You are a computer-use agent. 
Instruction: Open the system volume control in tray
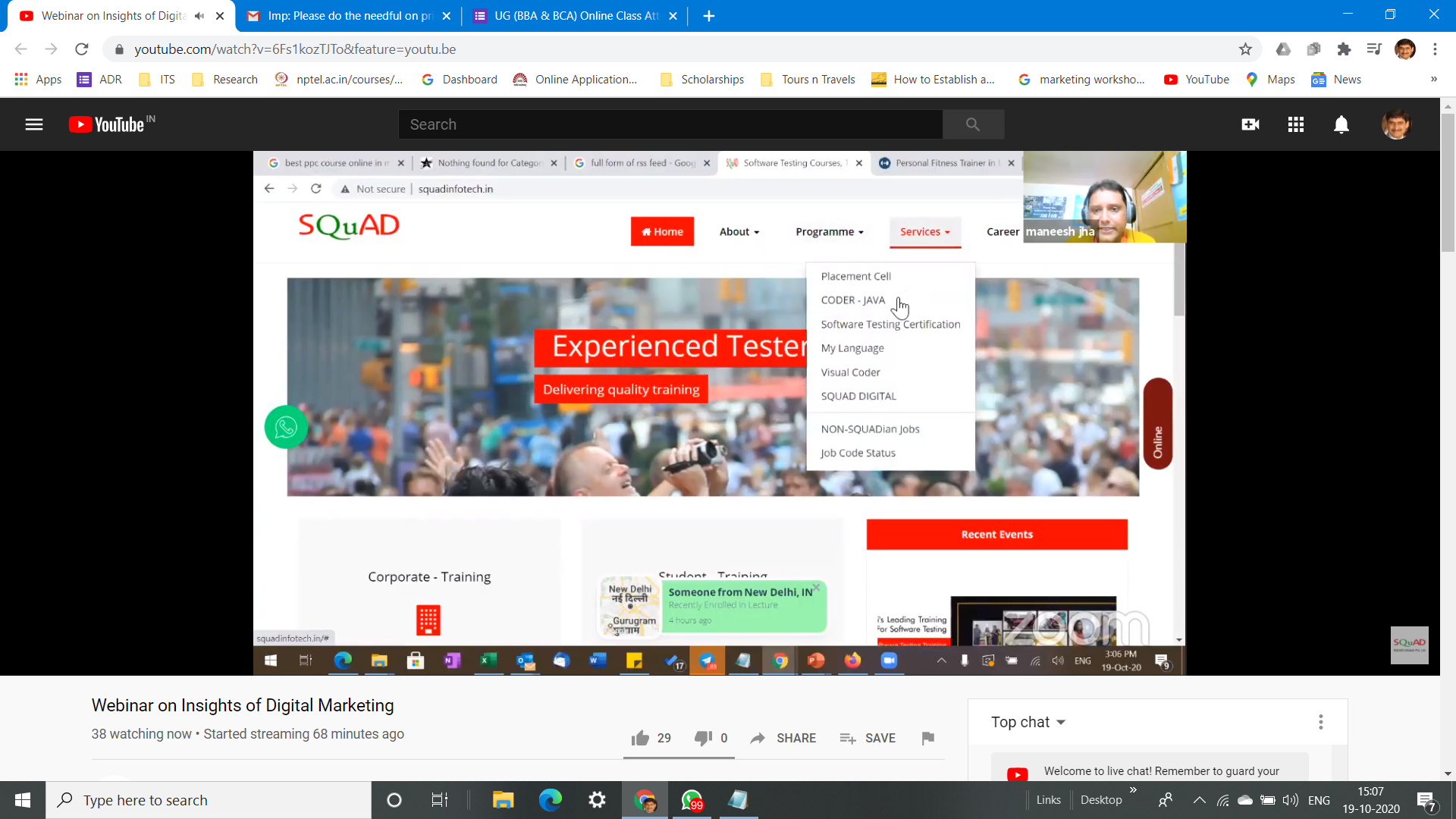(x=1290, y=800)
